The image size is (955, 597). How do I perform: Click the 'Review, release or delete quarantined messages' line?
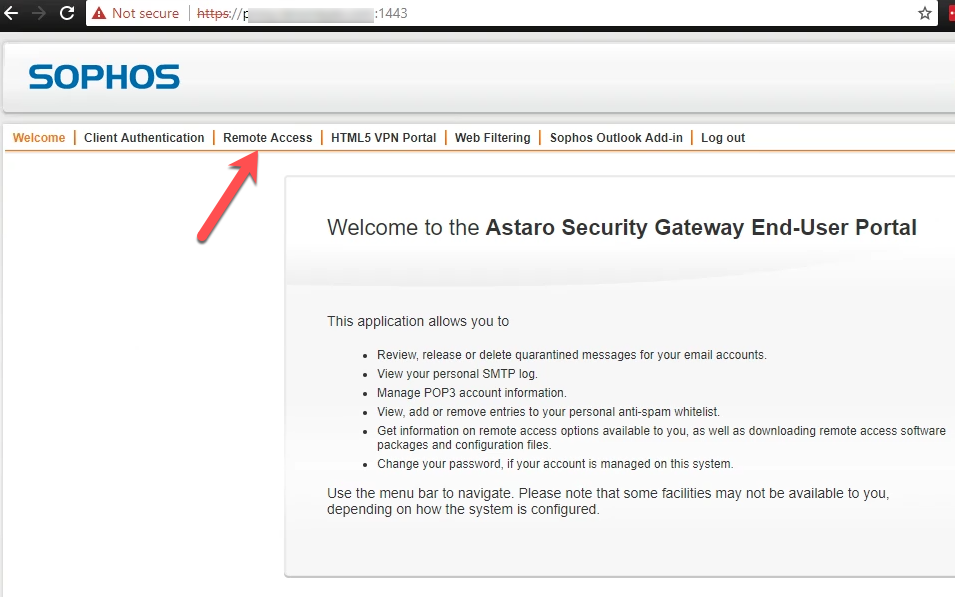(571, 355)
